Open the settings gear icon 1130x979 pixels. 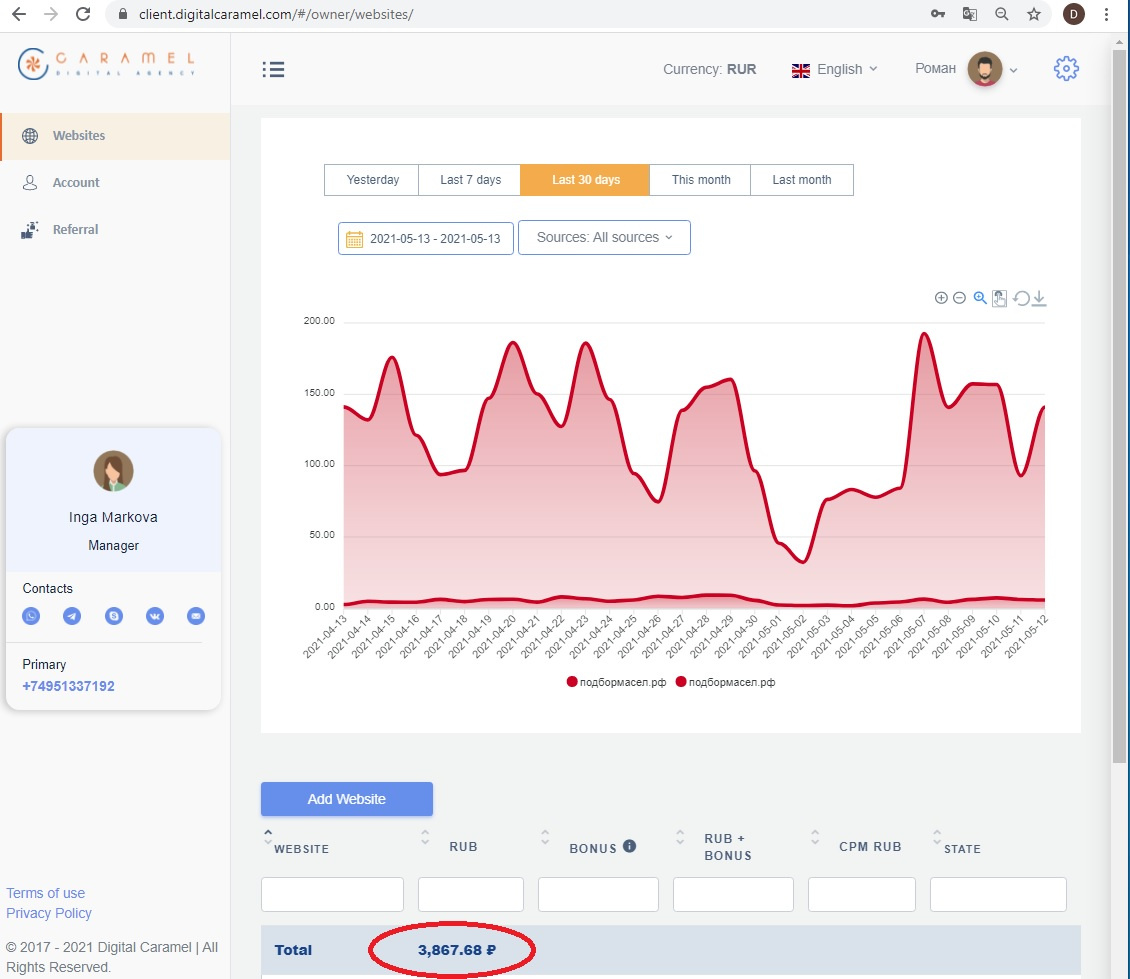pos(1066,69)
